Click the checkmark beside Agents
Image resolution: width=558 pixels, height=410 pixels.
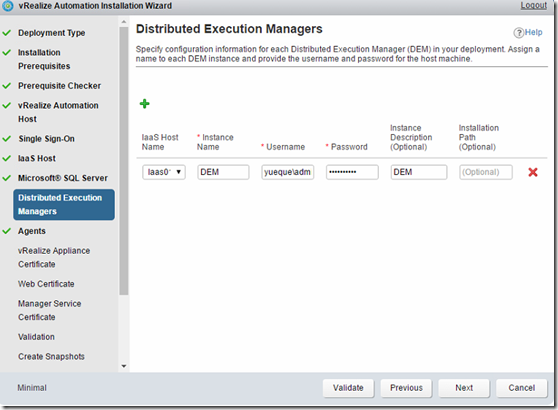(7, 231)
